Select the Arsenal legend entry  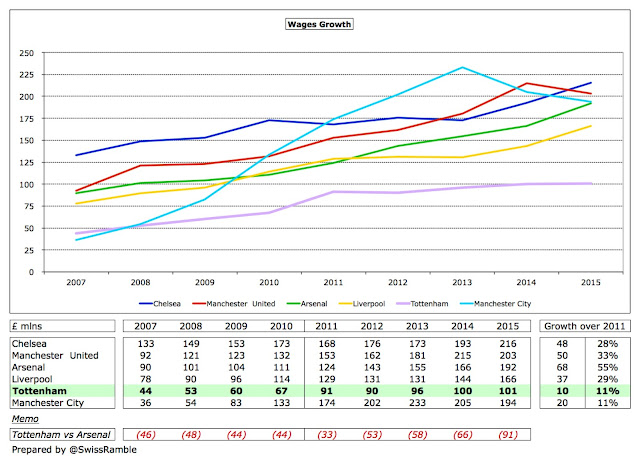point(307,304)
